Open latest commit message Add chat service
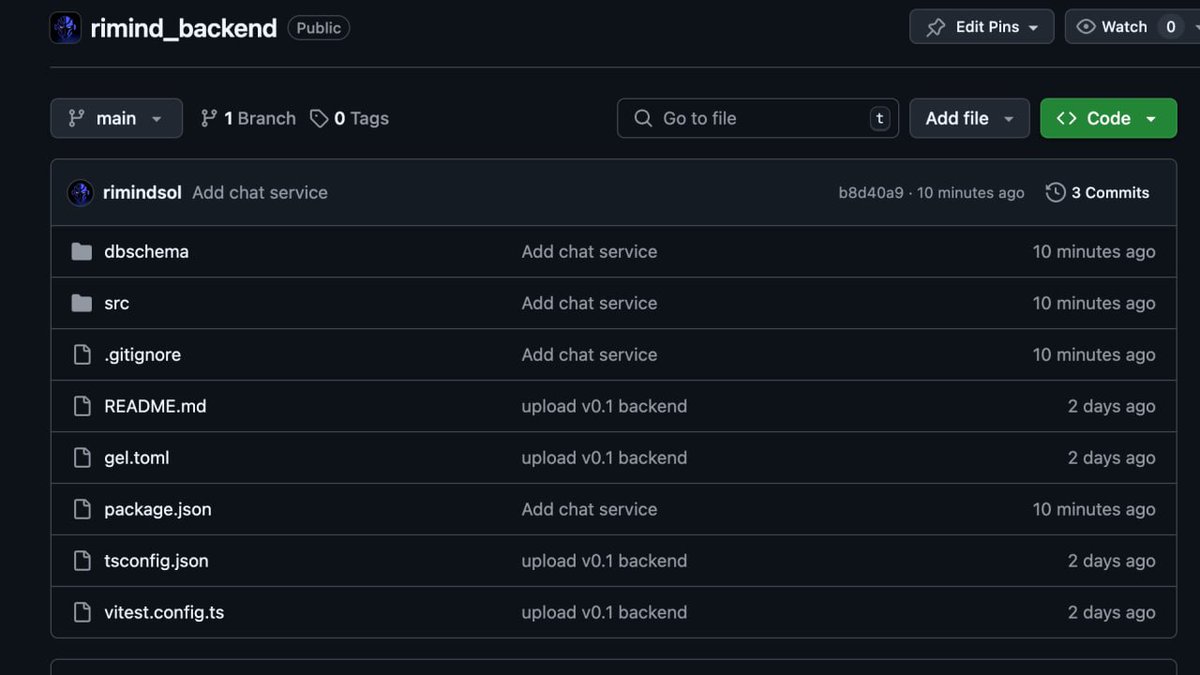Viewport: 1200px width, 675px height. (260, 192)
